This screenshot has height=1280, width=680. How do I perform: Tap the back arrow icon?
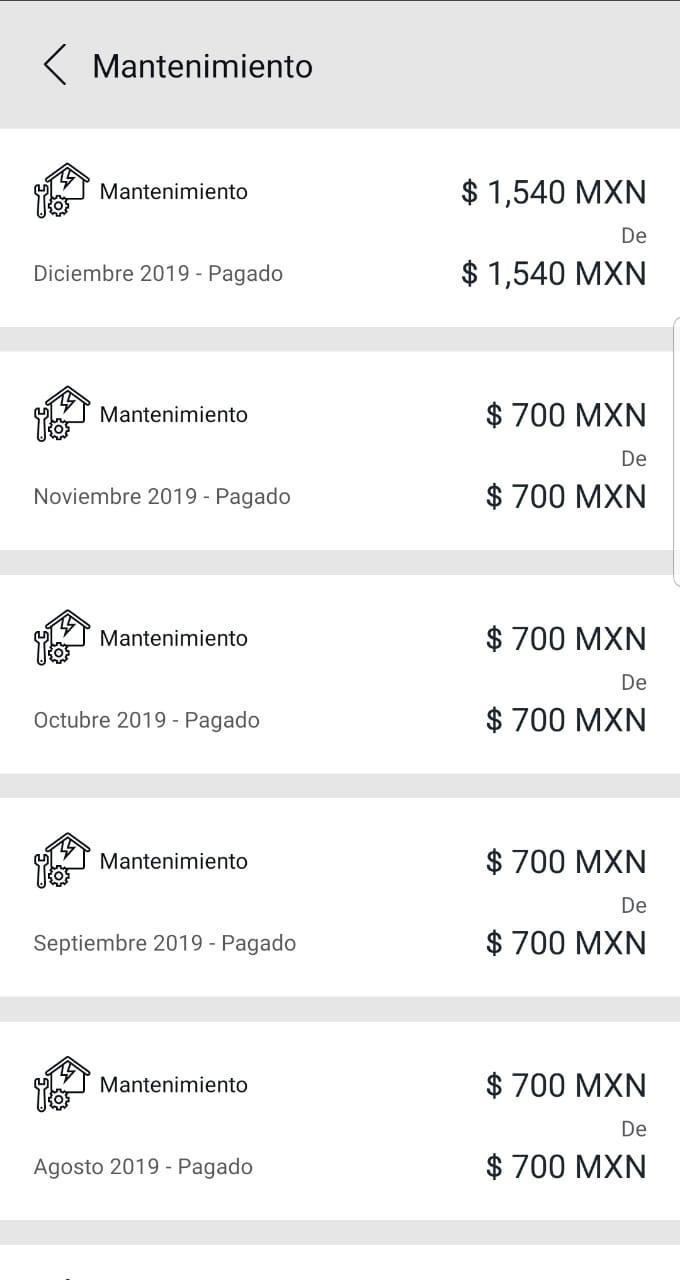(55, 65)
